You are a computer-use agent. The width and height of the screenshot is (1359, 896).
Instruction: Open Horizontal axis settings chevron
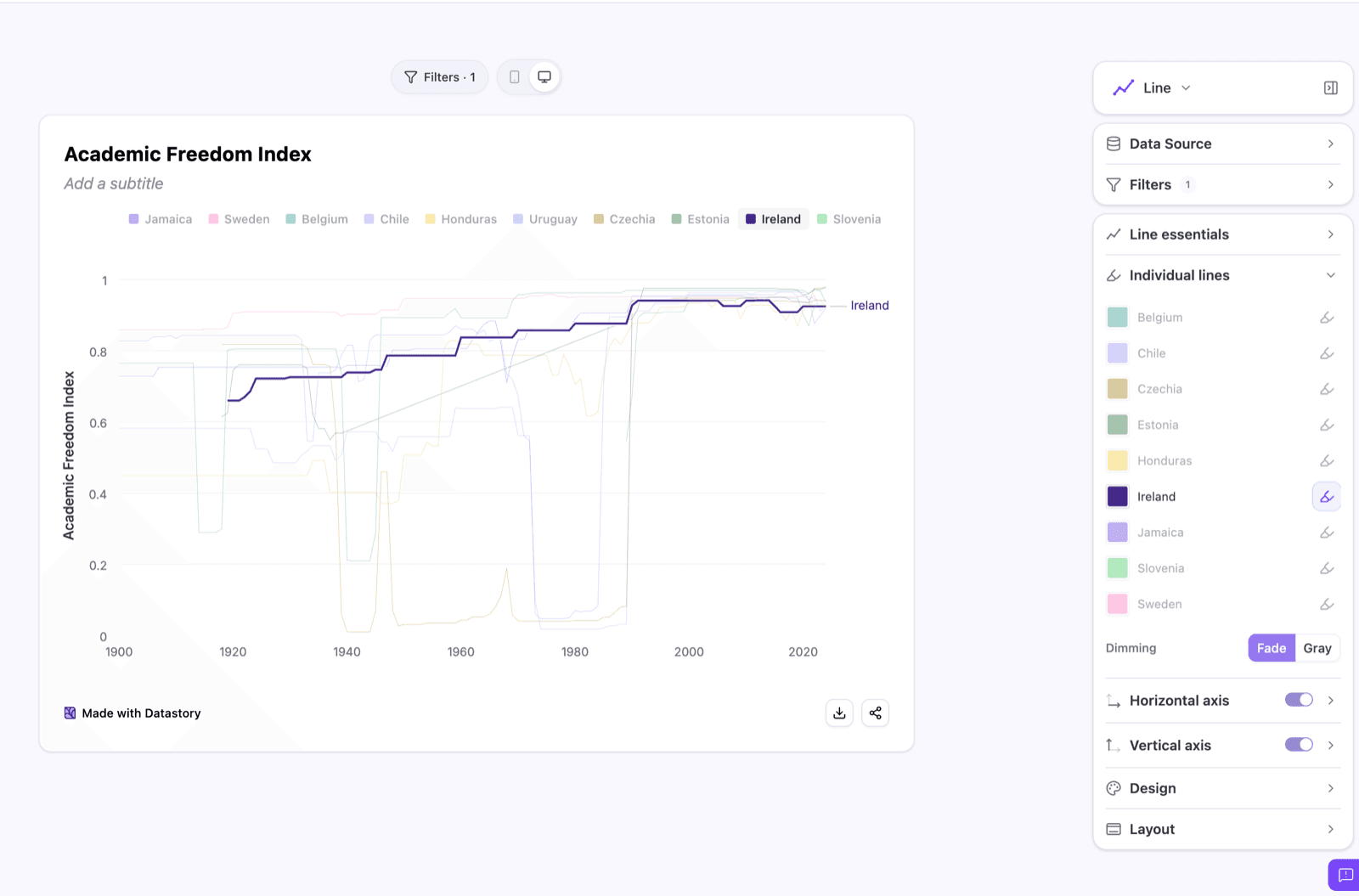click(x=1331, y=701)
